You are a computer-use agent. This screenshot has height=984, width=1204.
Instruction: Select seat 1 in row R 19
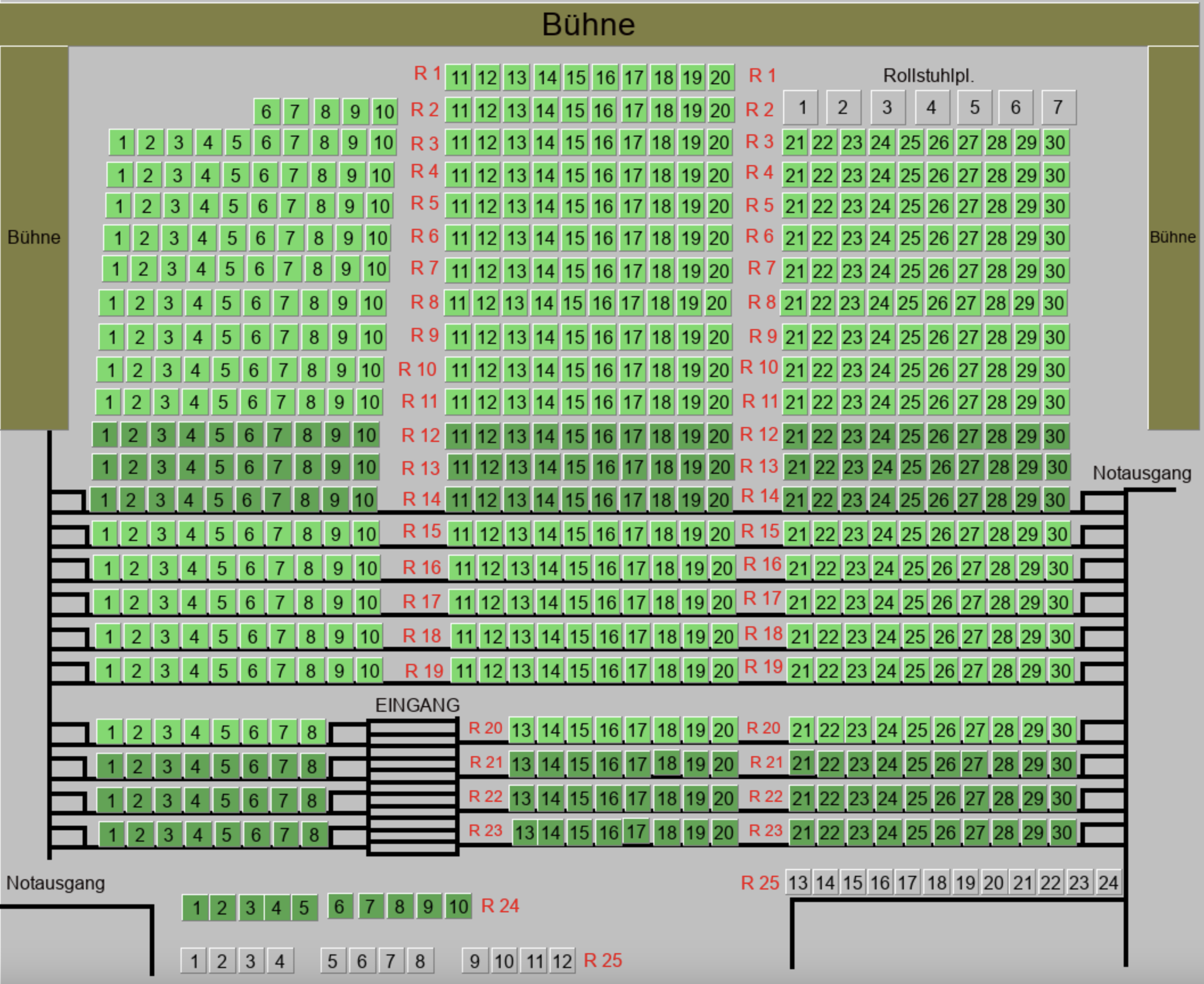109,671
